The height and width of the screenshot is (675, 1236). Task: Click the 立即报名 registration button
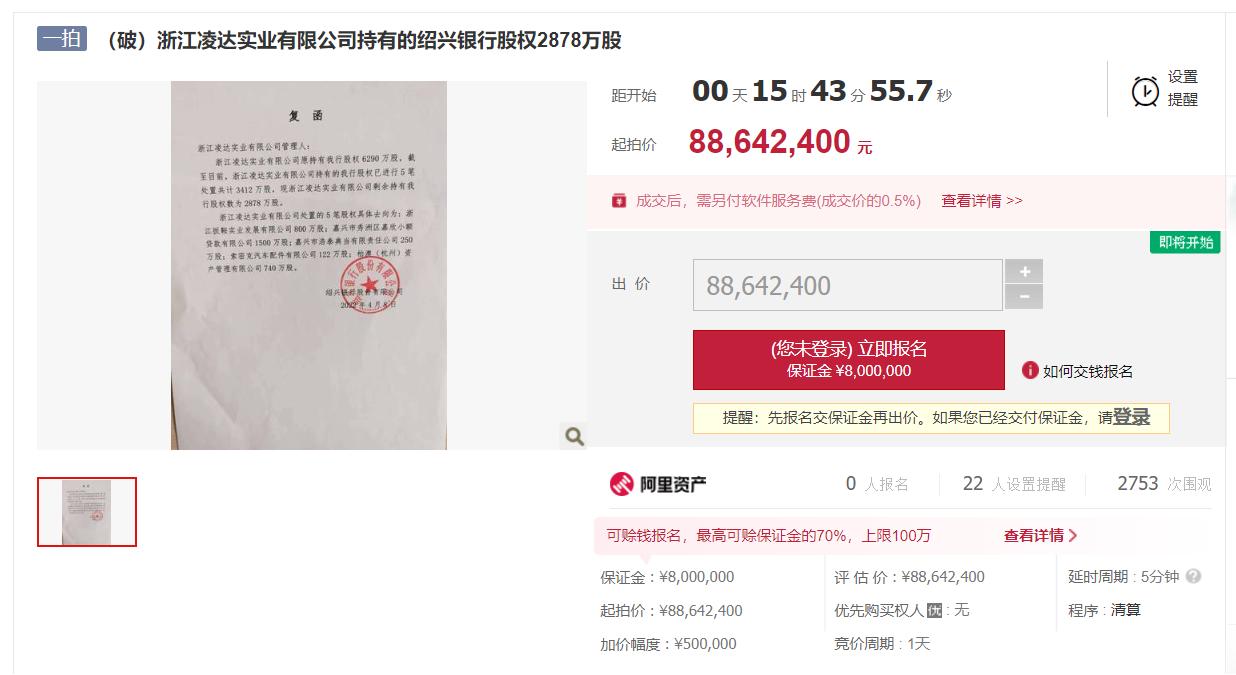pos(848,360)
